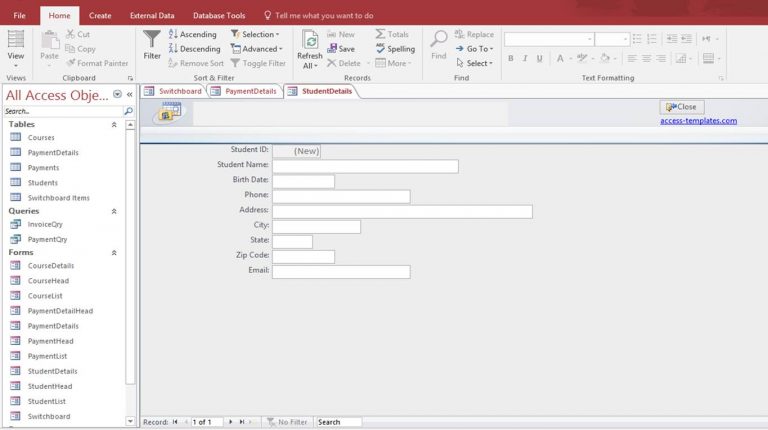Switch to the Database Tools tab

click(219, 16)
